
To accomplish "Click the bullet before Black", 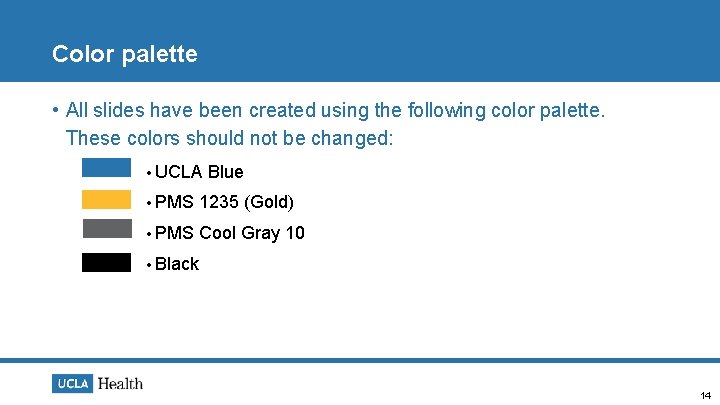I will point(149,265).
